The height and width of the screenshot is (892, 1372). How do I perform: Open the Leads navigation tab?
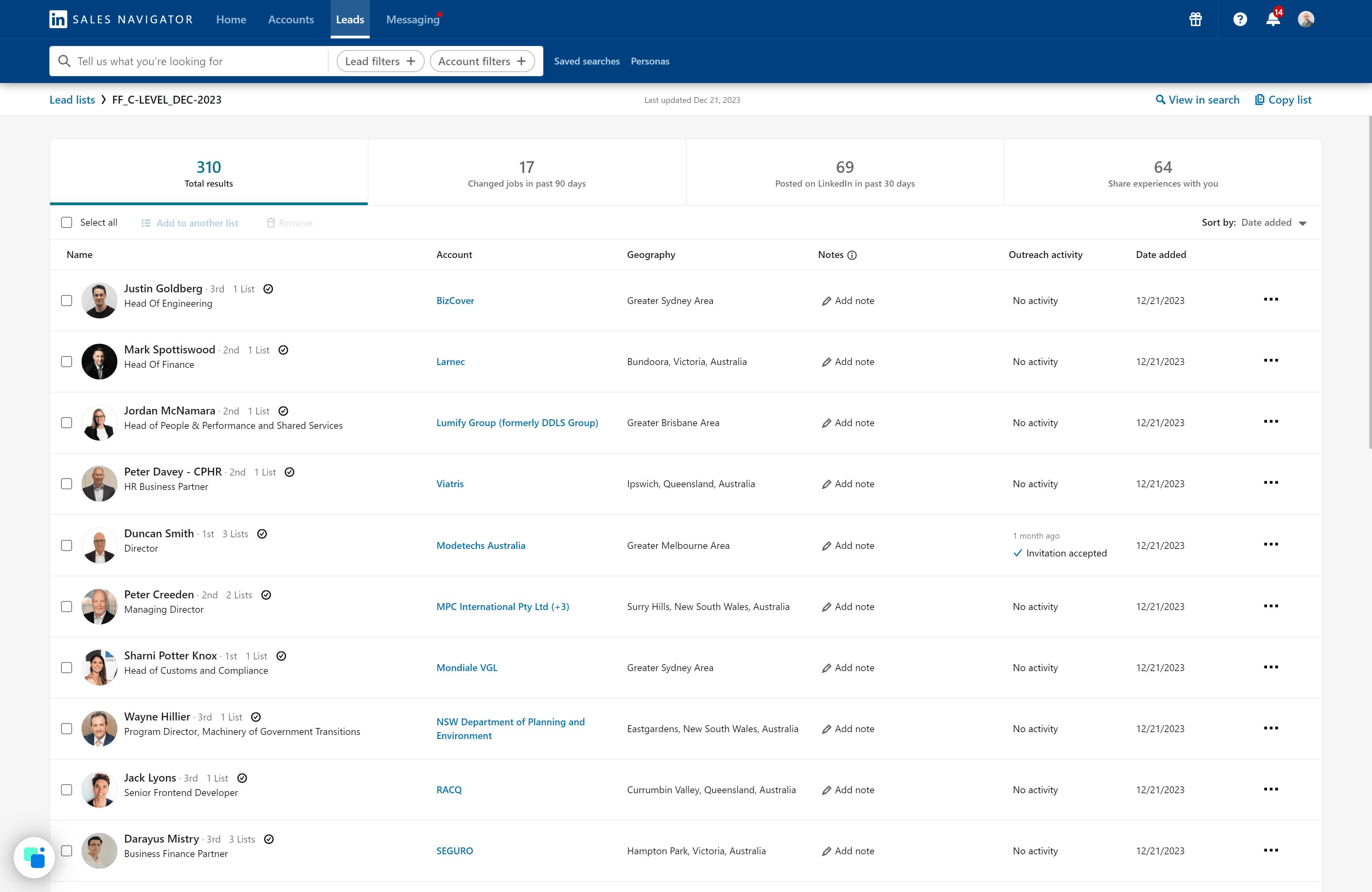pyautogui.click(x=350, y=20)
